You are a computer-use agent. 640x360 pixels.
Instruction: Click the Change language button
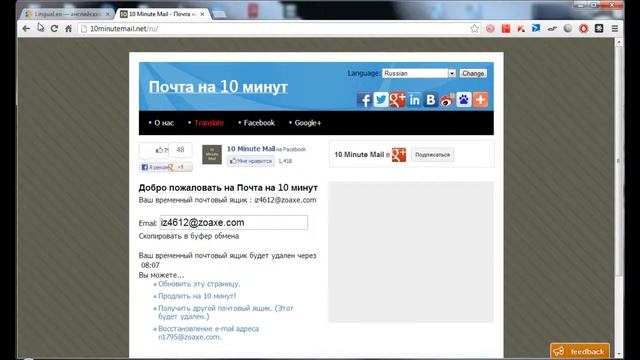click(473, 73)
